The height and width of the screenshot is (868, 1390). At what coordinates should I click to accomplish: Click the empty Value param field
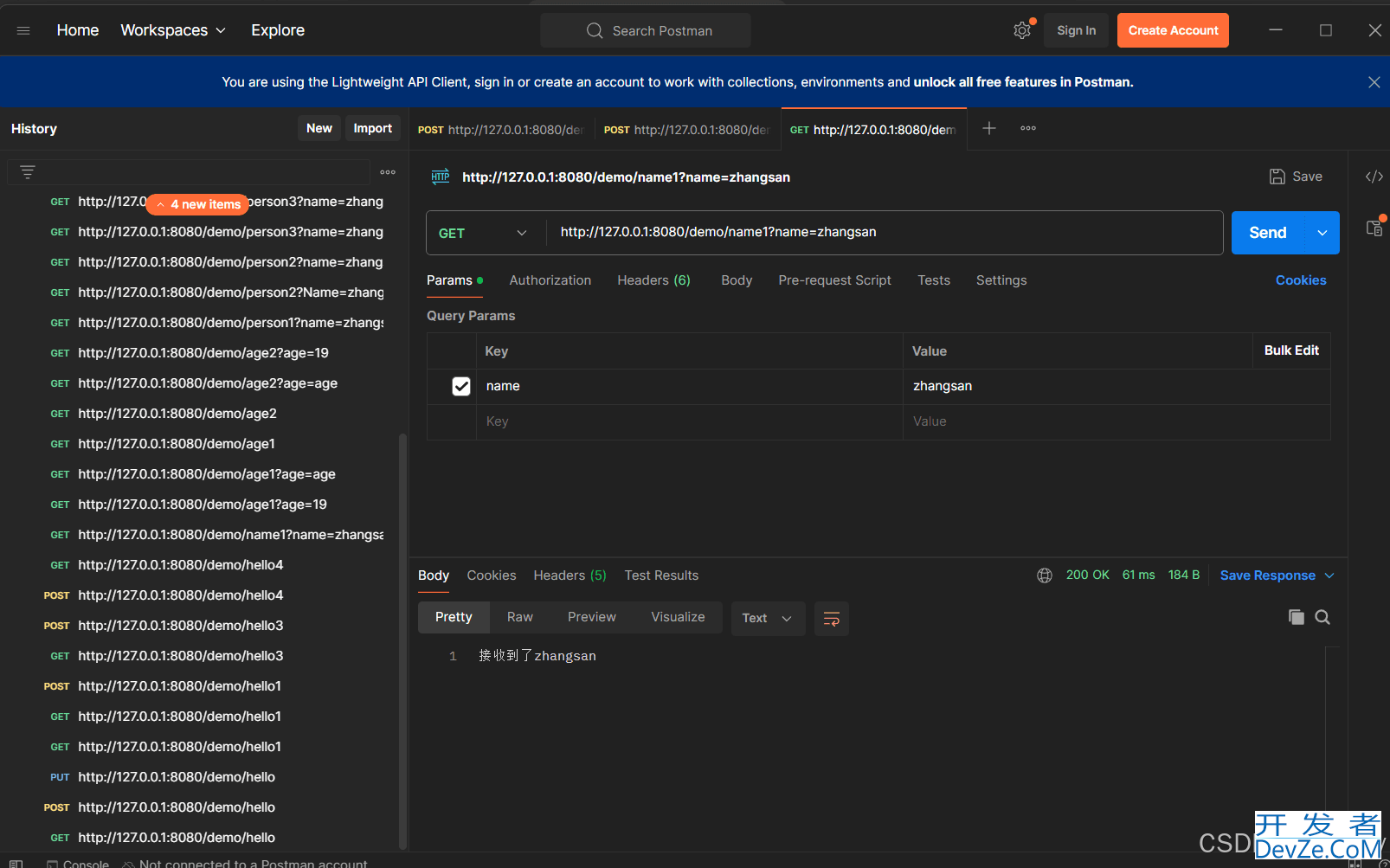[x=1117, y=421]
